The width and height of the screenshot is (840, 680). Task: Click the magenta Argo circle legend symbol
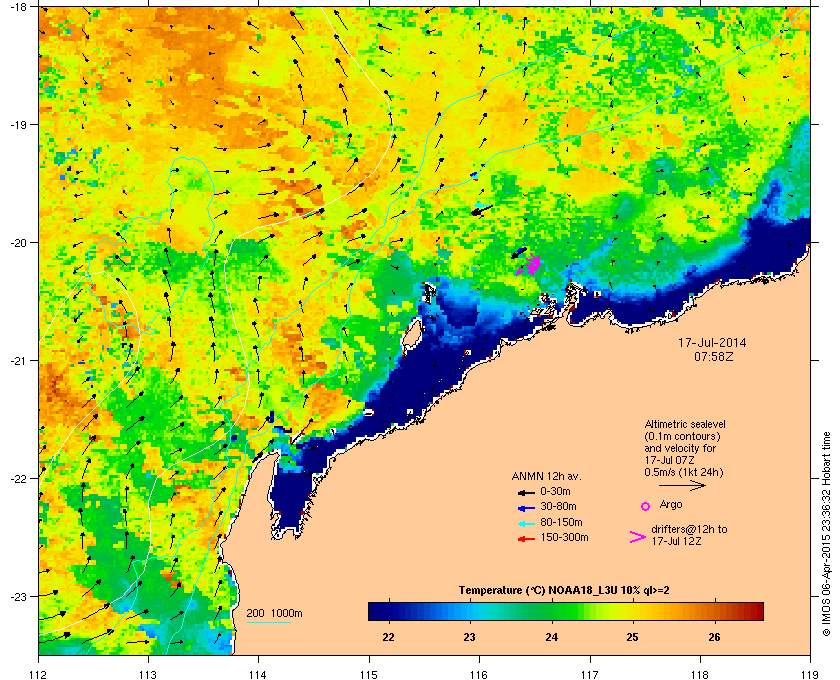(x=646, y=506)
